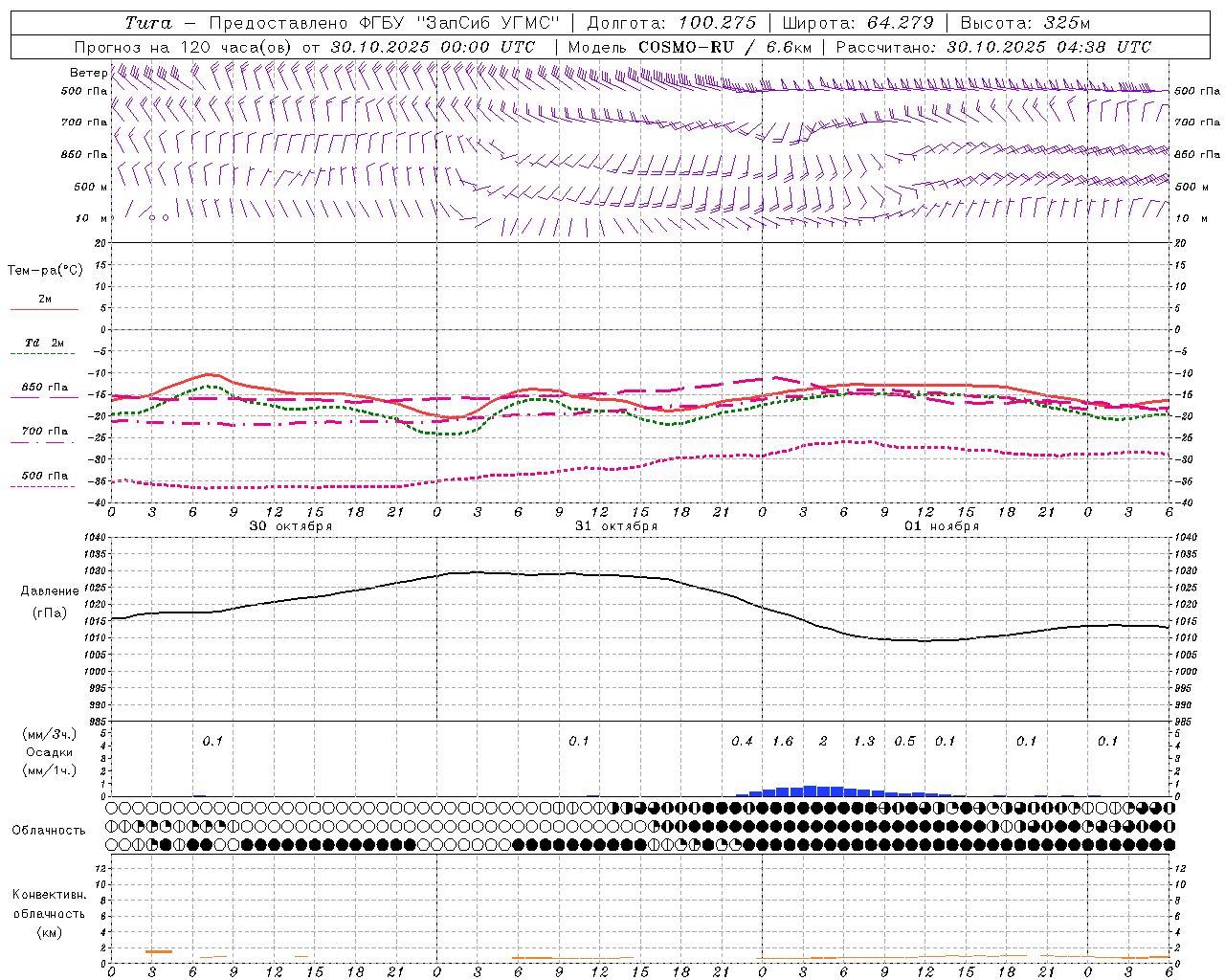The height and width of the screenshot is (980, 1225).
Task: Click the COSMO-RU model name
Action: point(686,47)
